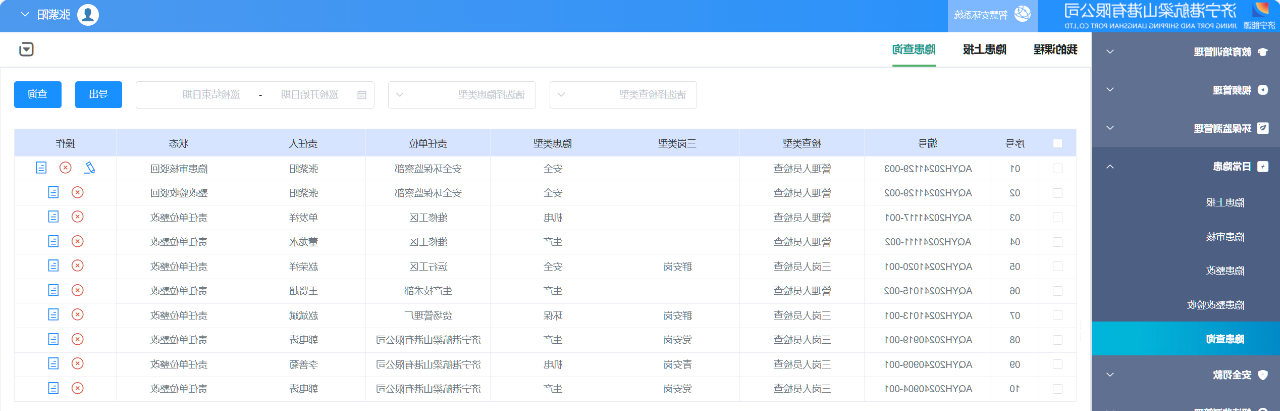
Task: Click the red delete icon for row 03
Action: pyautogui.click(x=78, y=217)
